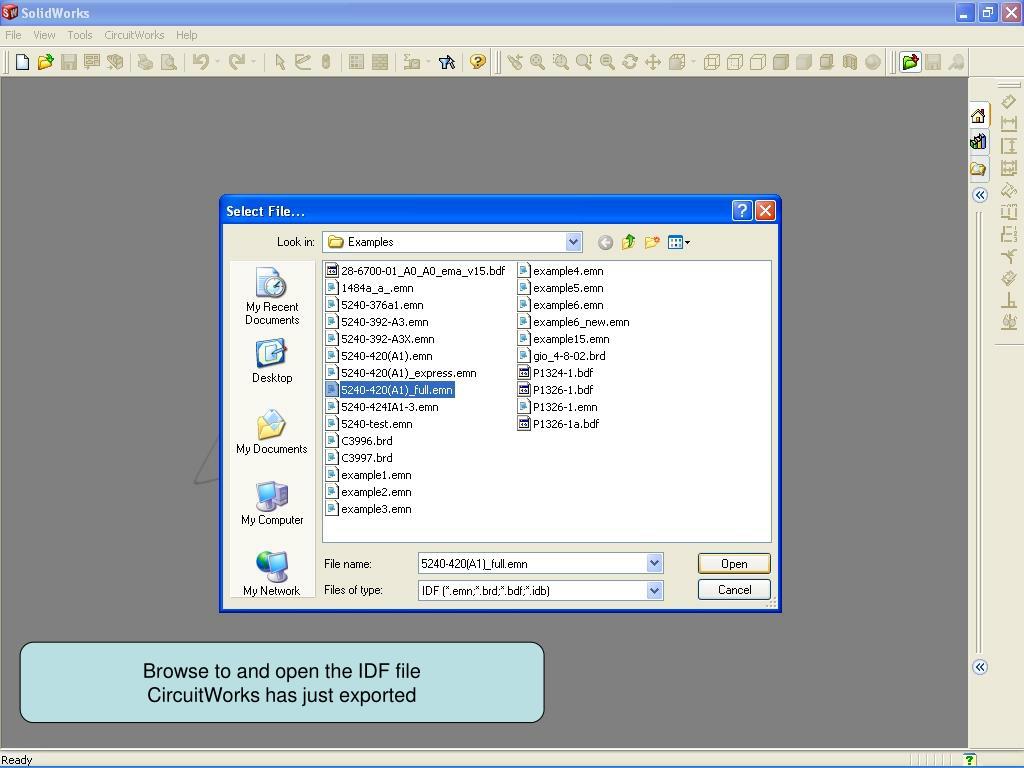Select file 5240-420(A1)_express.emn

[402, 373]
